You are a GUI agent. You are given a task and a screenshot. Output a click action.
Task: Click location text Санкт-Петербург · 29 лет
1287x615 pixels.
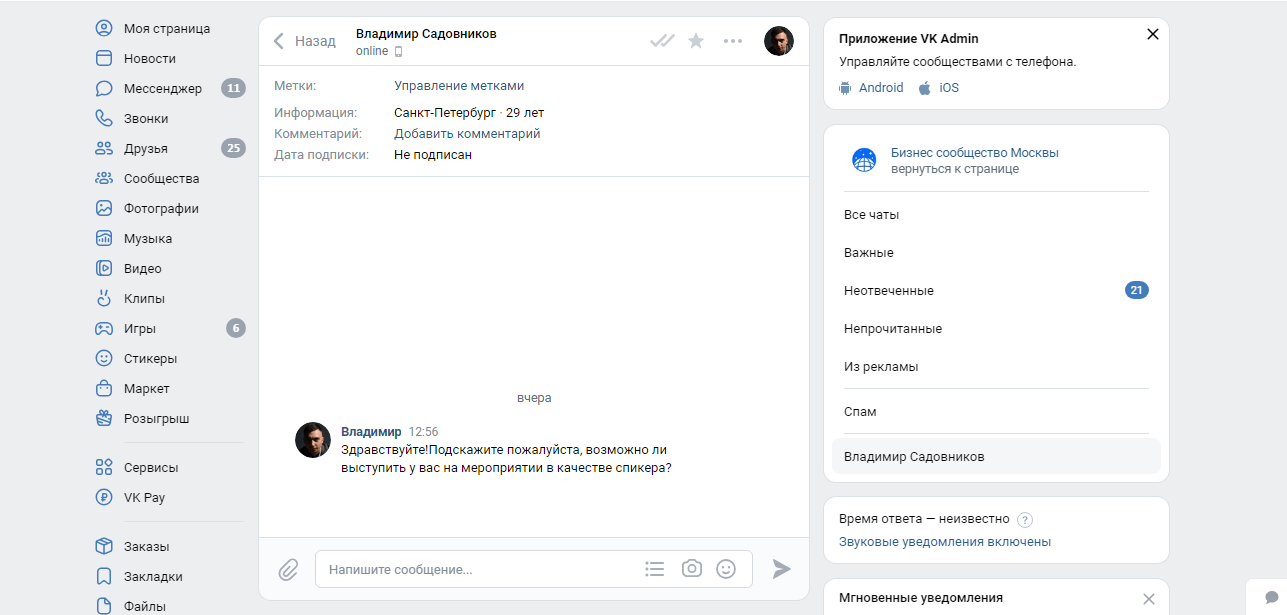pyautogui.click(x=469, y=113)
